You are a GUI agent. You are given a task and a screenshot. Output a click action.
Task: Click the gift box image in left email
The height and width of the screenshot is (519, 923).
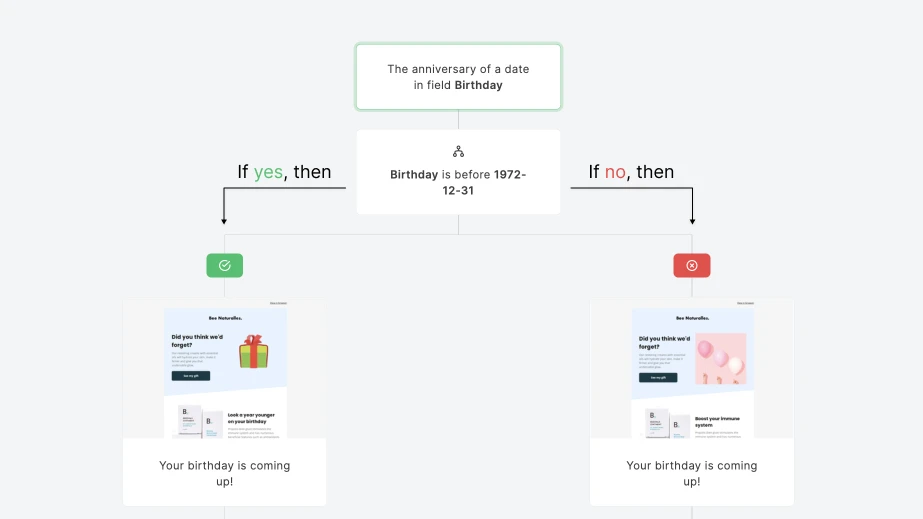(254, 352)
